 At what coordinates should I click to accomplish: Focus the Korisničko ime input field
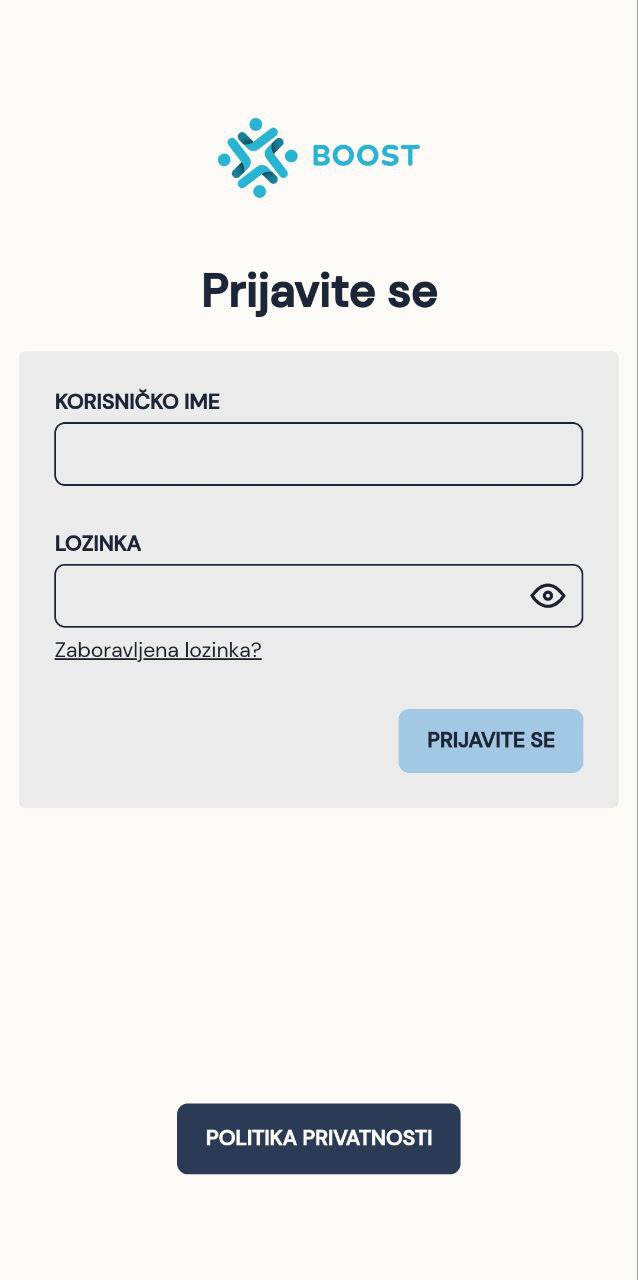[318, 454]
